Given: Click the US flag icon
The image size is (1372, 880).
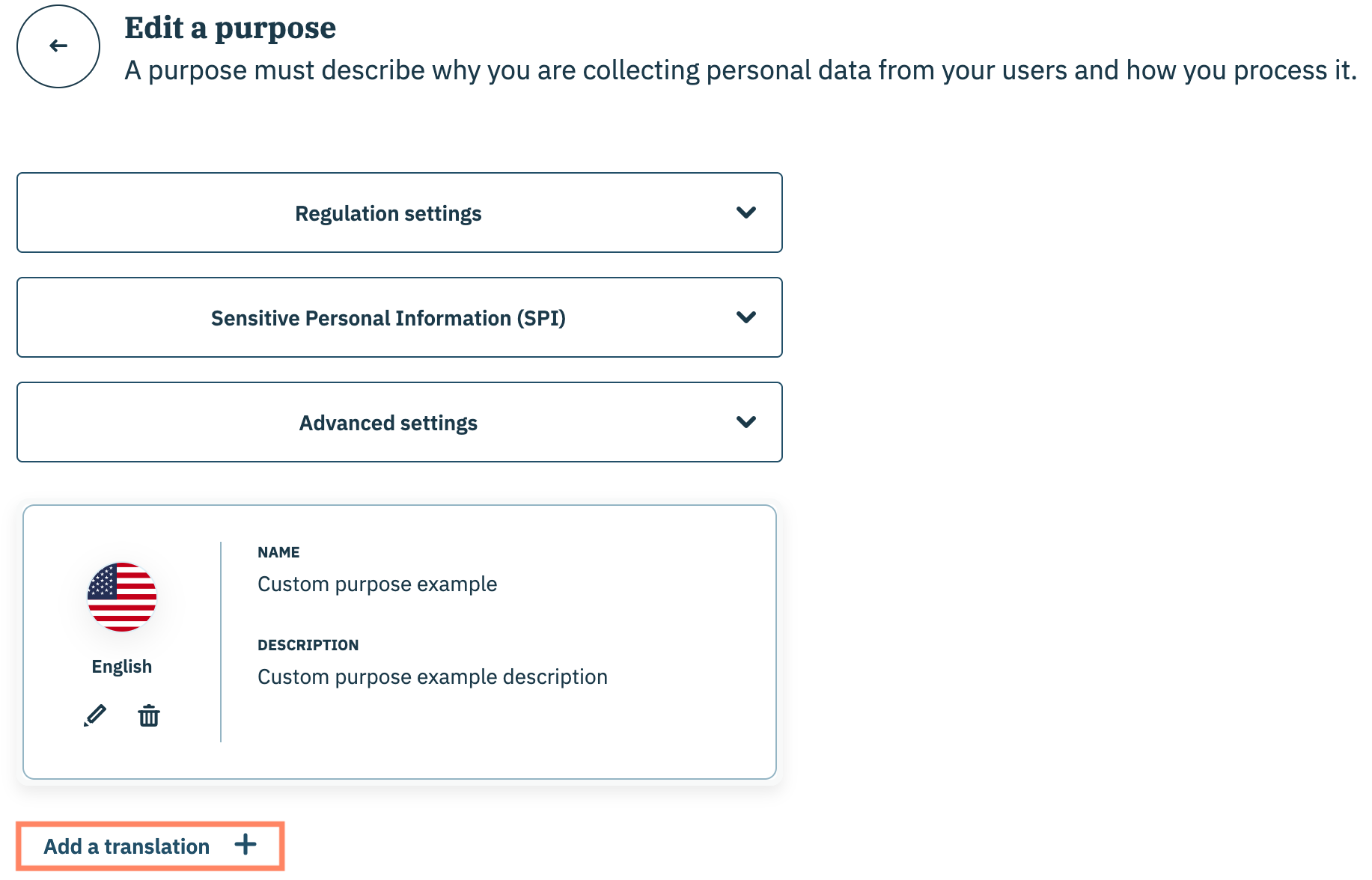Looking at the screenshot, I should [122, 597].
